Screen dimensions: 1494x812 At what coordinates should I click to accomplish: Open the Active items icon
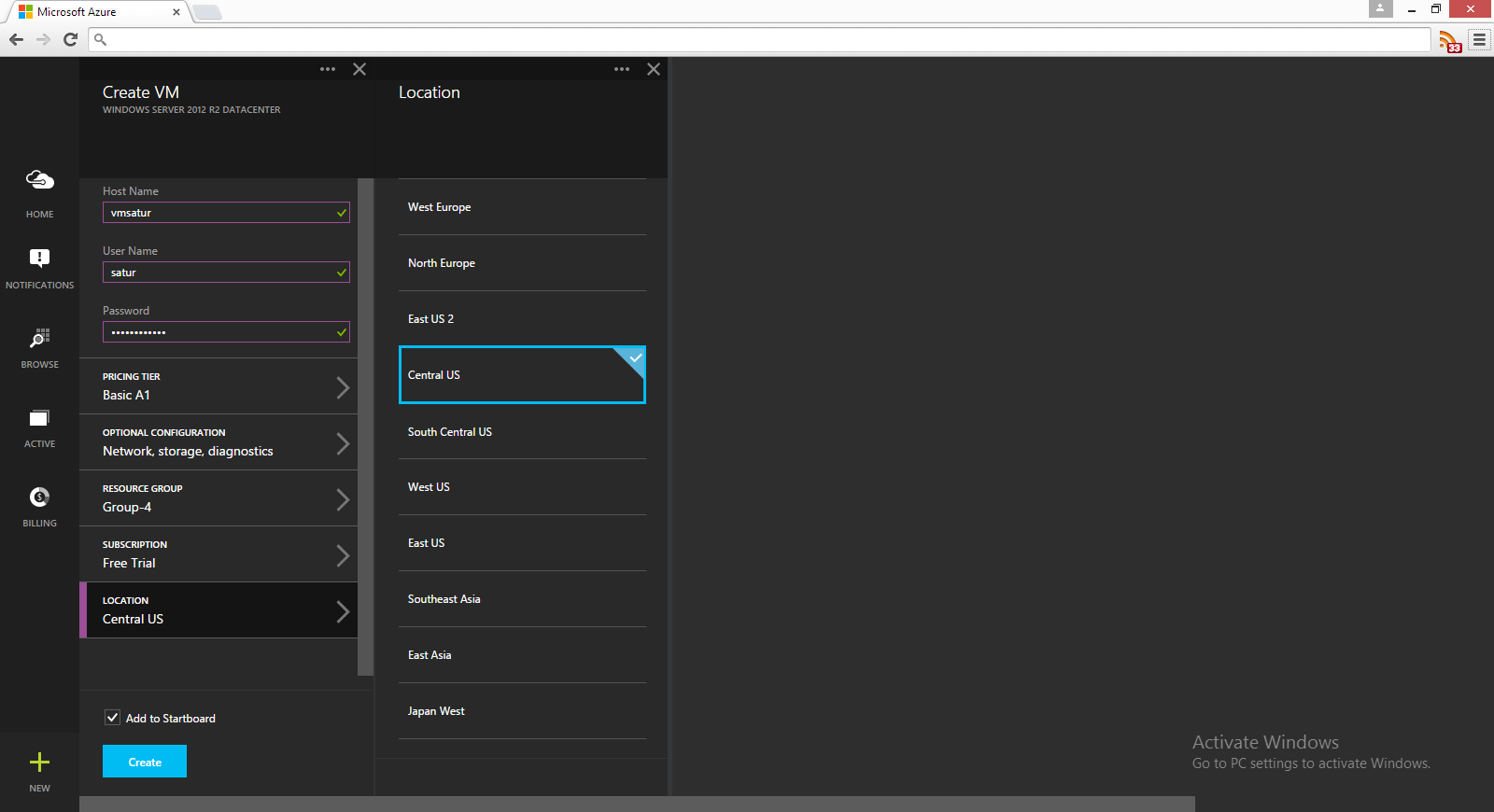pyautogui.click(x=39, y=417)
